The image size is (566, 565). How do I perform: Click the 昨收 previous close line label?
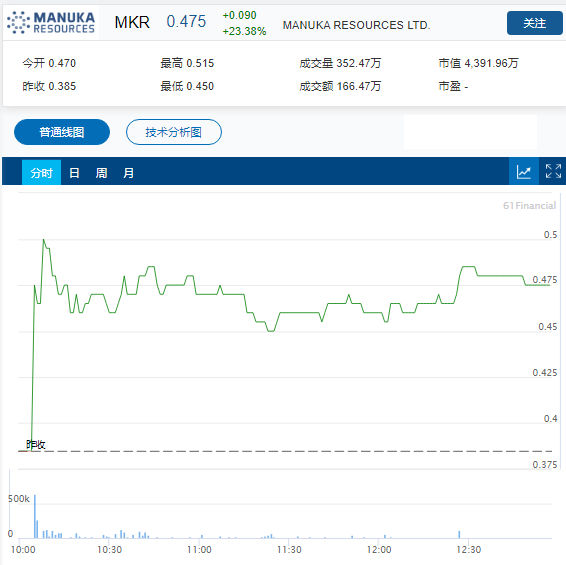[36, 444]
